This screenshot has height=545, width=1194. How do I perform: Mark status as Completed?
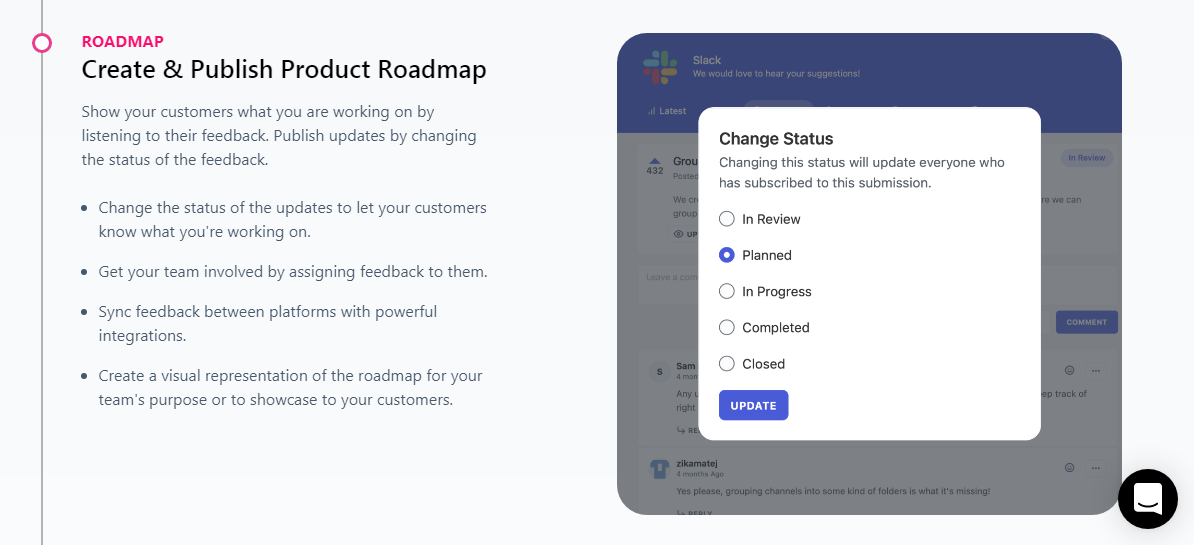727,327
